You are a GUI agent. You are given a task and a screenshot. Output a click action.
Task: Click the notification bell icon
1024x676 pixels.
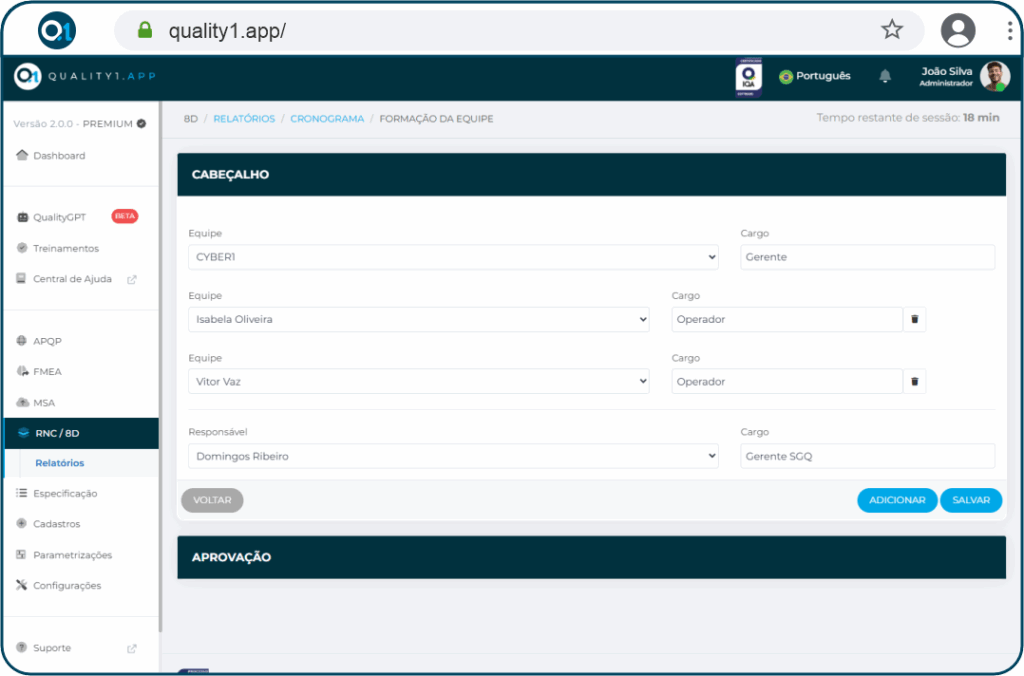[885, 76]
